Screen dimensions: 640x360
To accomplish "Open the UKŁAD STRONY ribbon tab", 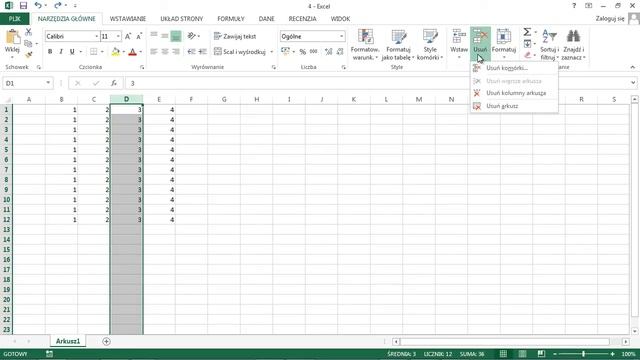I will click(x=182, y=19).
